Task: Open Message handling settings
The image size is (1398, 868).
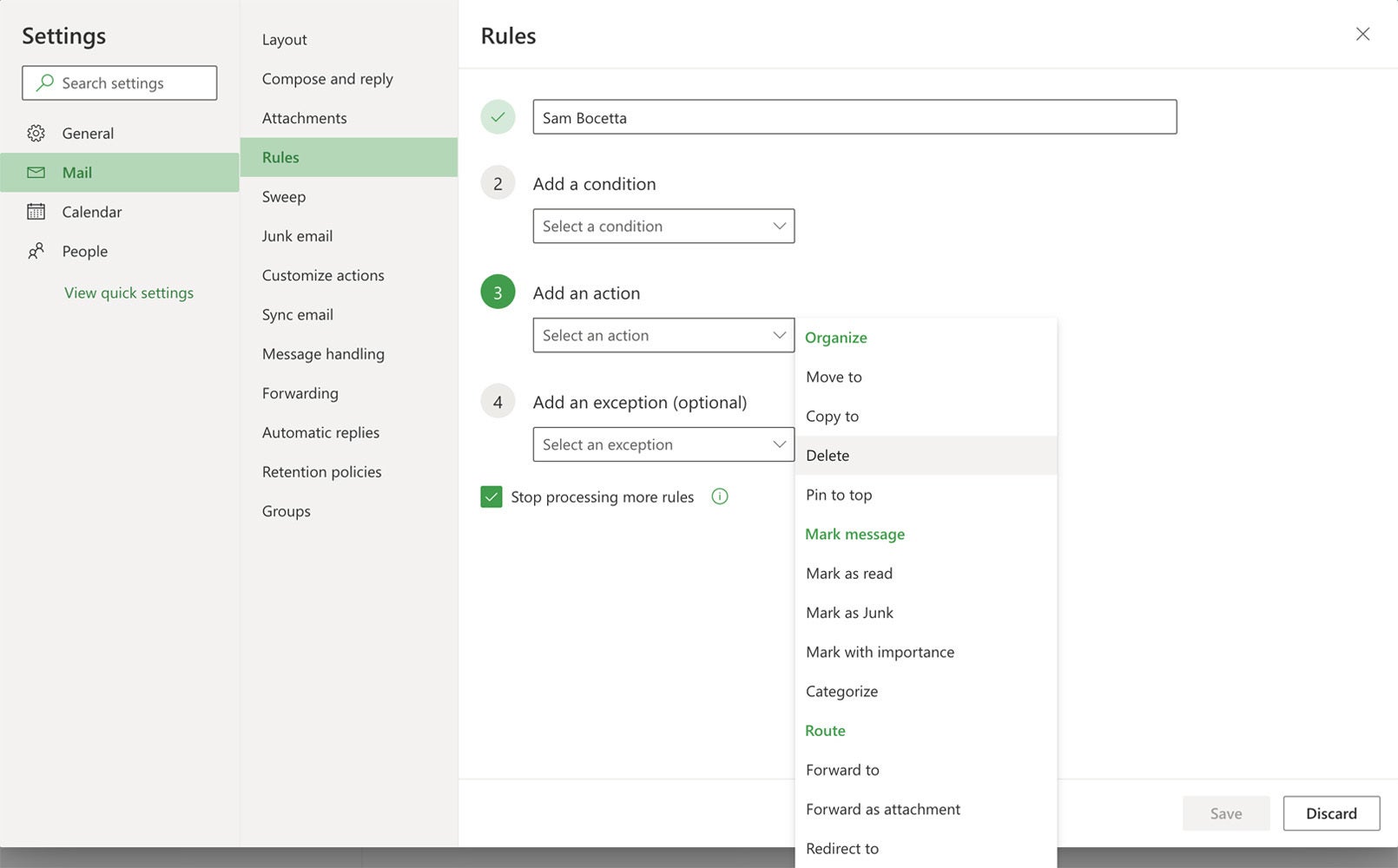Action: [x=348, y=354]
